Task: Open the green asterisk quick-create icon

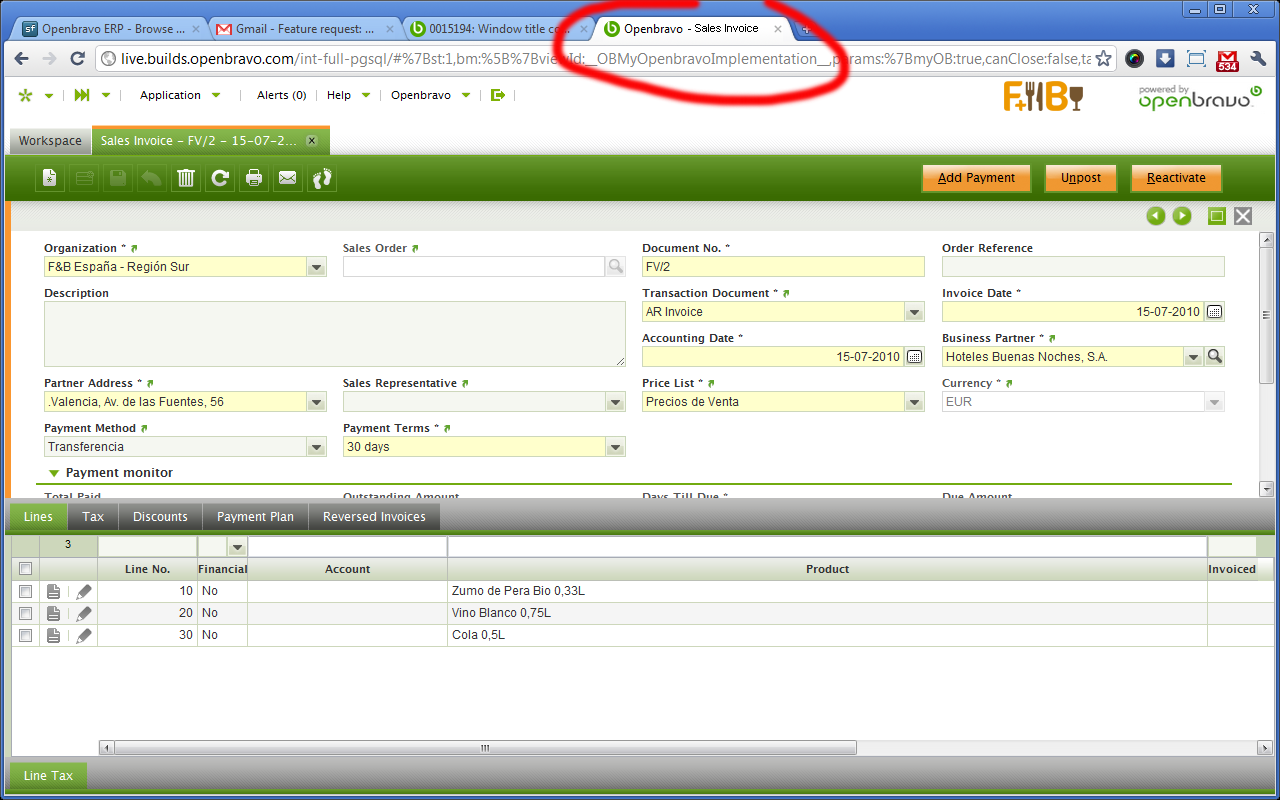Action: [x=25, y=95]
